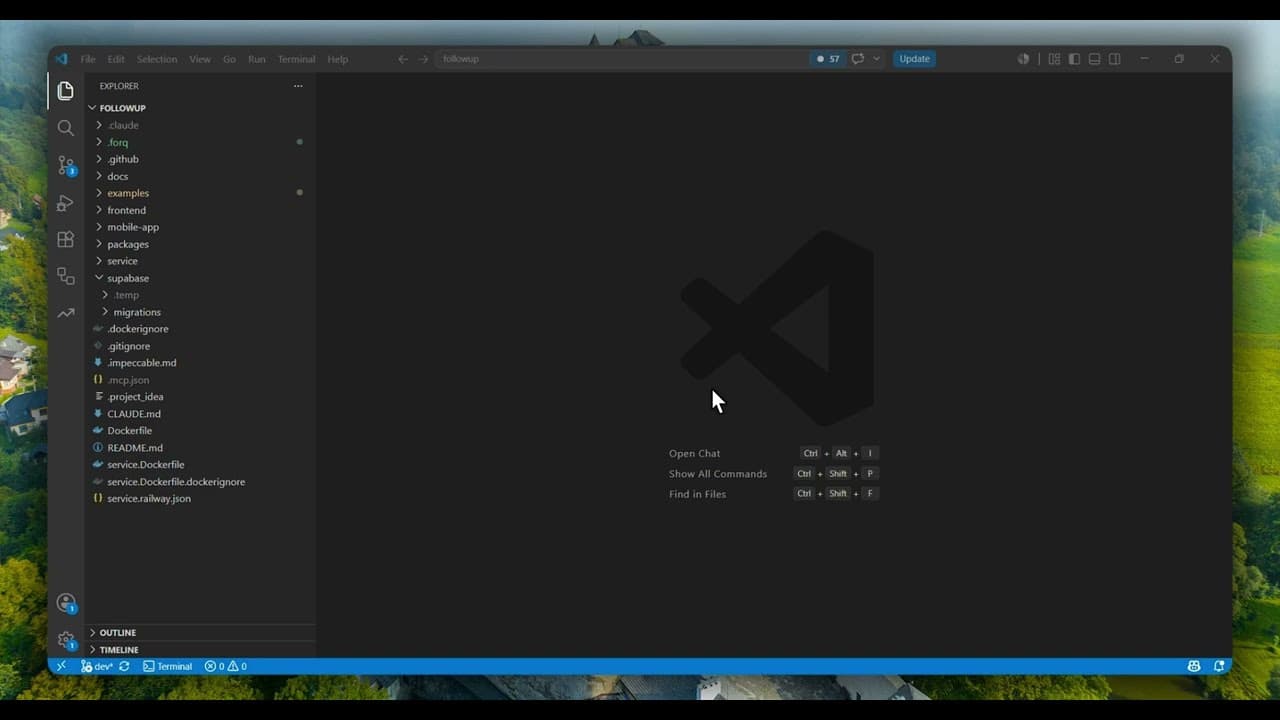The height and width of the screenshot is (720, 1280).
Task: Open the View menu
Action: (x=200, y=59)
